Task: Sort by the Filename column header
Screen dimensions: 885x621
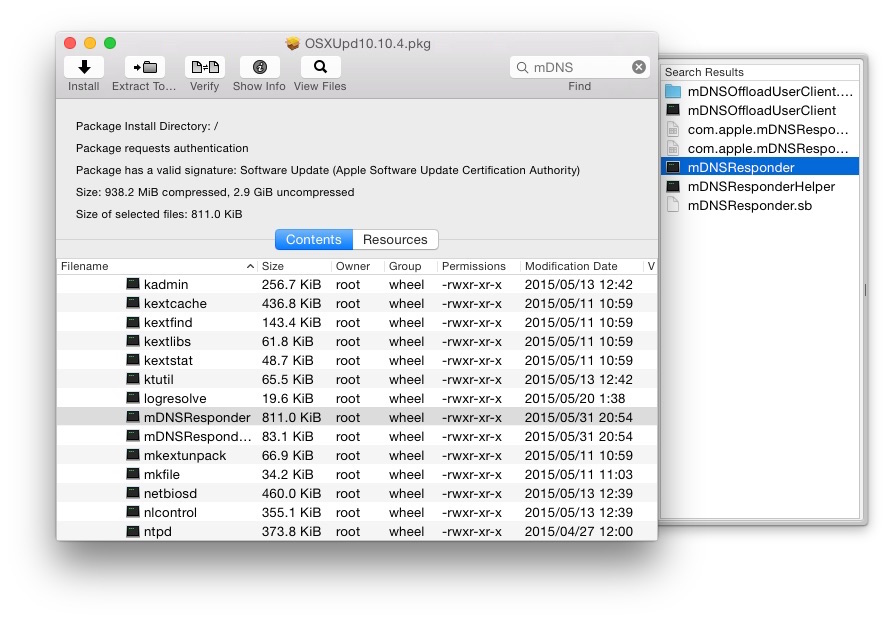Action: coord(157,266)
